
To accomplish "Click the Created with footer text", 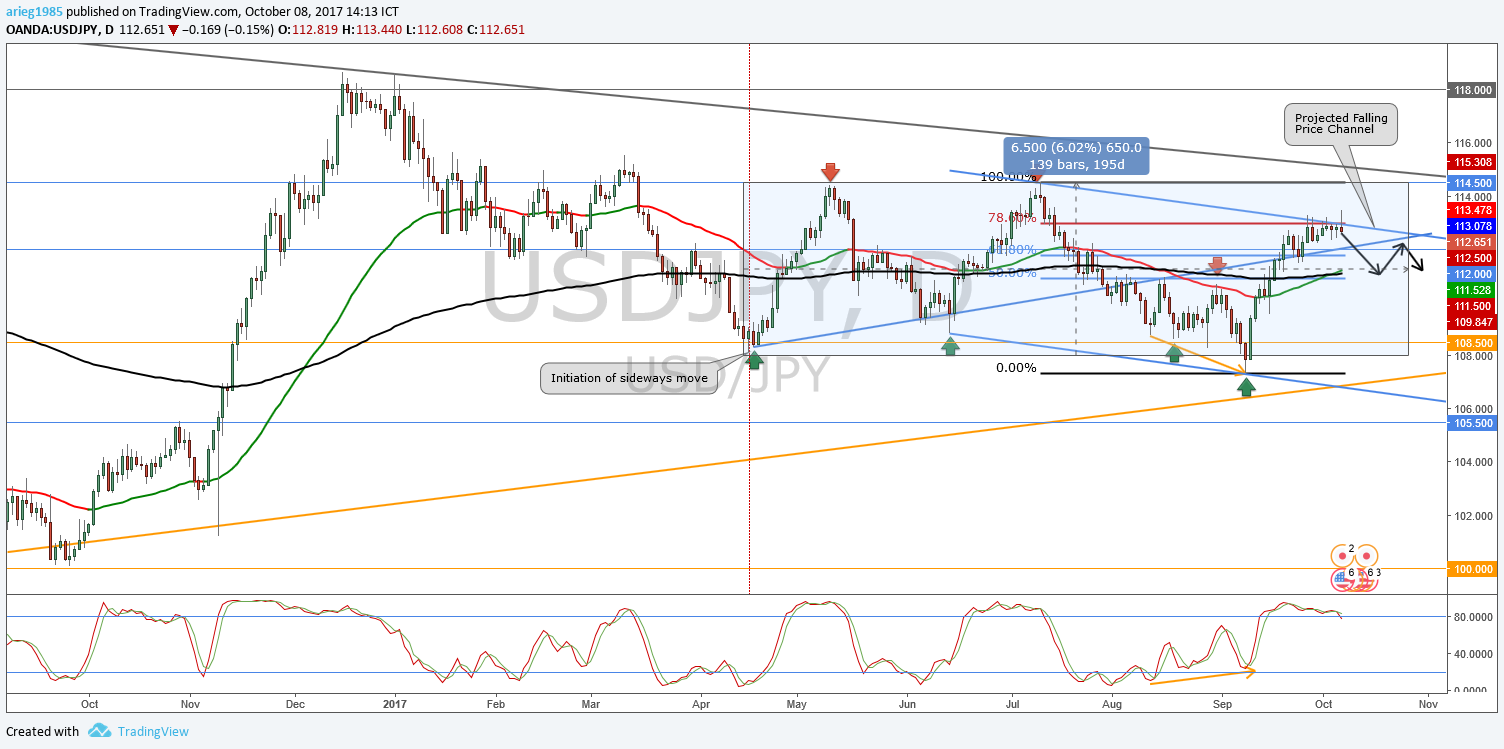I will (42, 731).
